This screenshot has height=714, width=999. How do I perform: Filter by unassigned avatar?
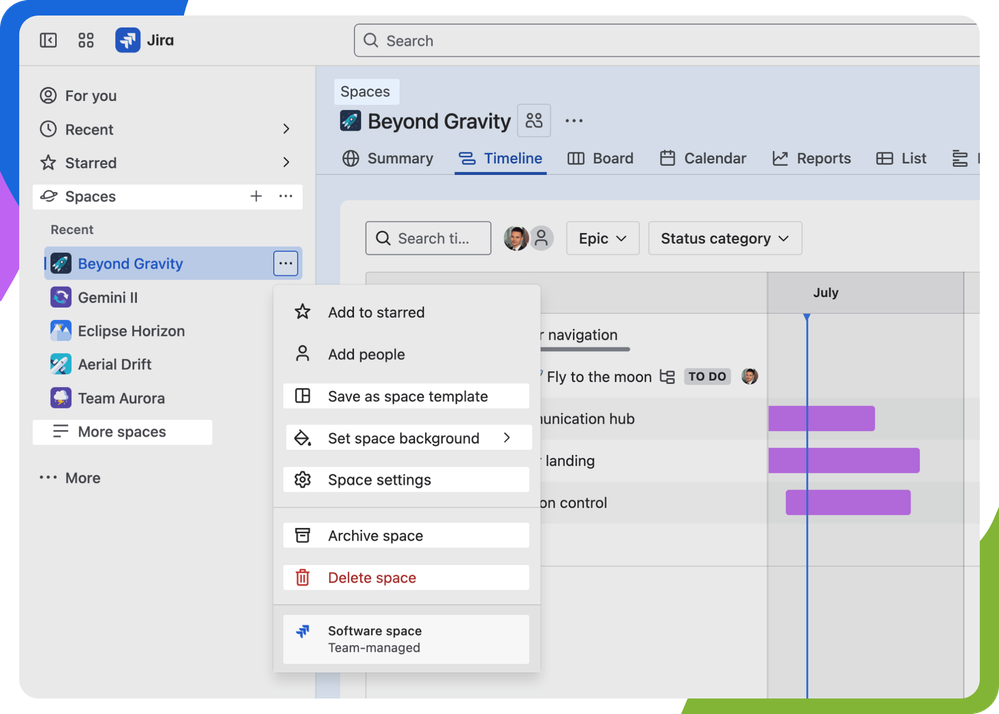(x=542, y=238)
